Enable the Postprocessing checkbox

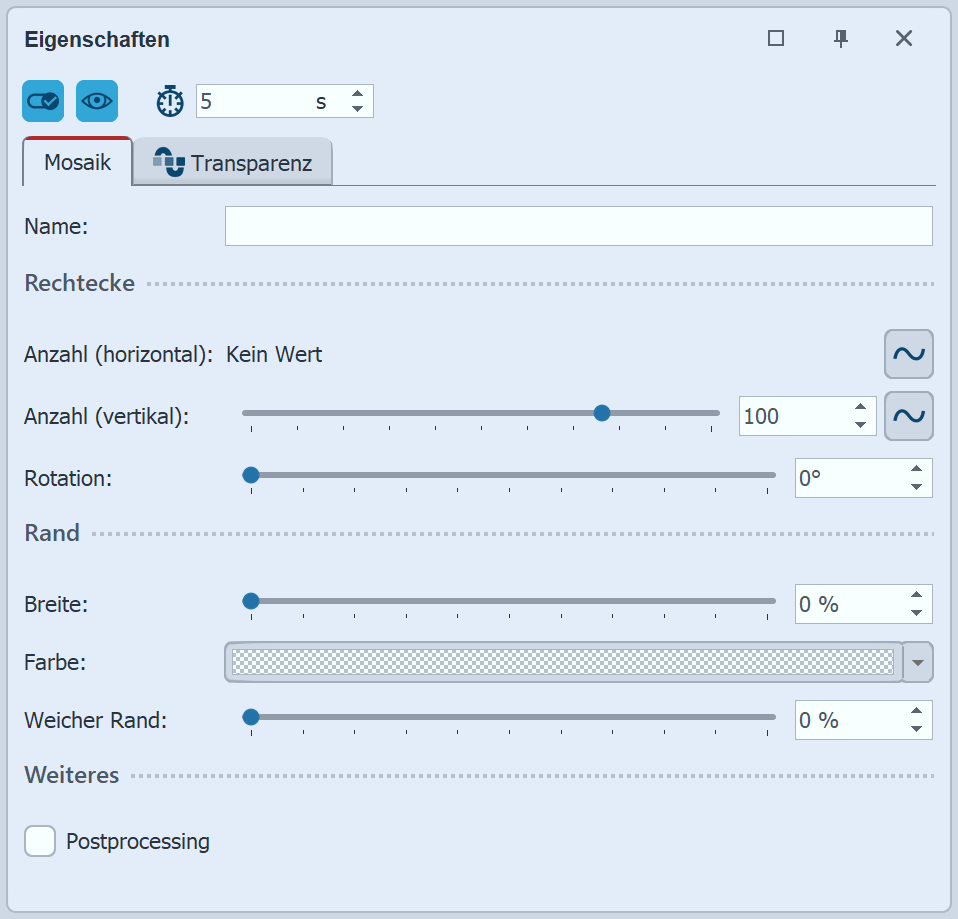40,841
